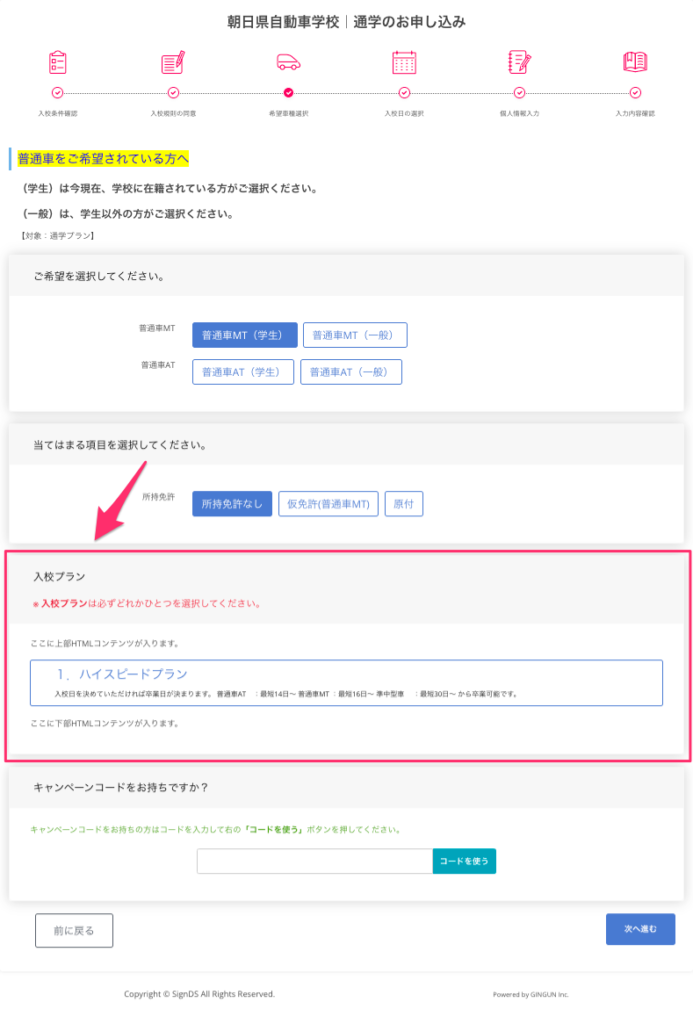Click the notepad icon for 個人情報入力
The height and width of the screenshot is (1024, 693).
pos(519,62)
